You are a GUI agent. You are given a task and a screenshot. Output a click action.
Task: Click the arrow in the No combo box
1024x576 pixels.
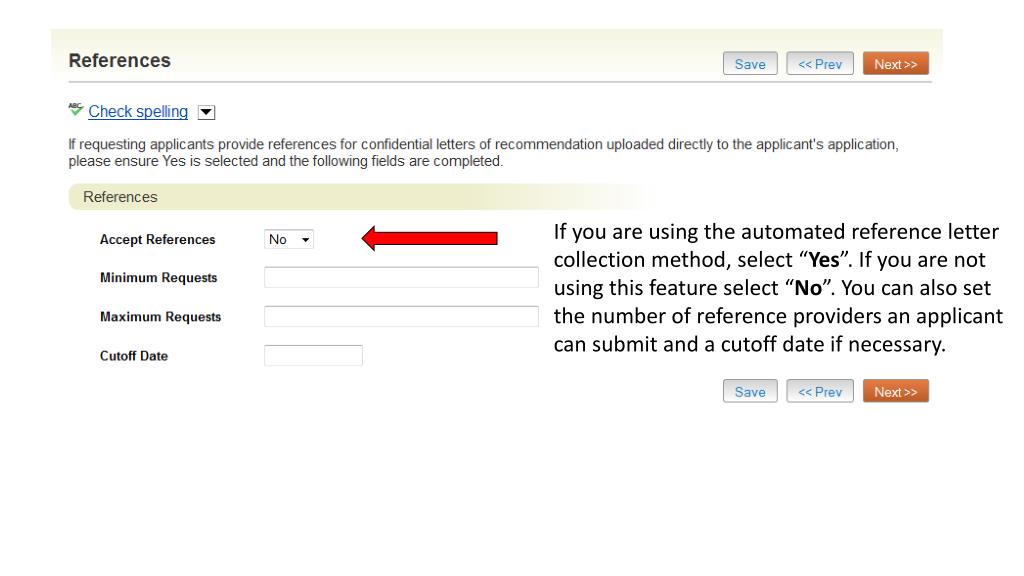click(305, 240)
